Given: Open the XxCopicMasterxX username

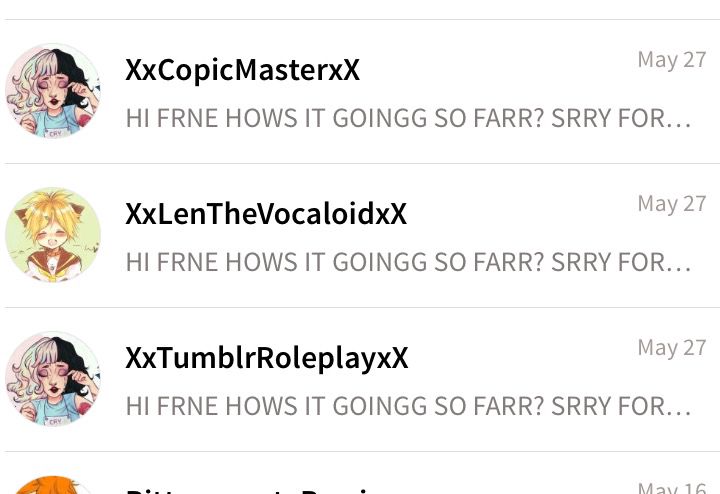Looking at the screenshot, I should [x=242, y=70].
